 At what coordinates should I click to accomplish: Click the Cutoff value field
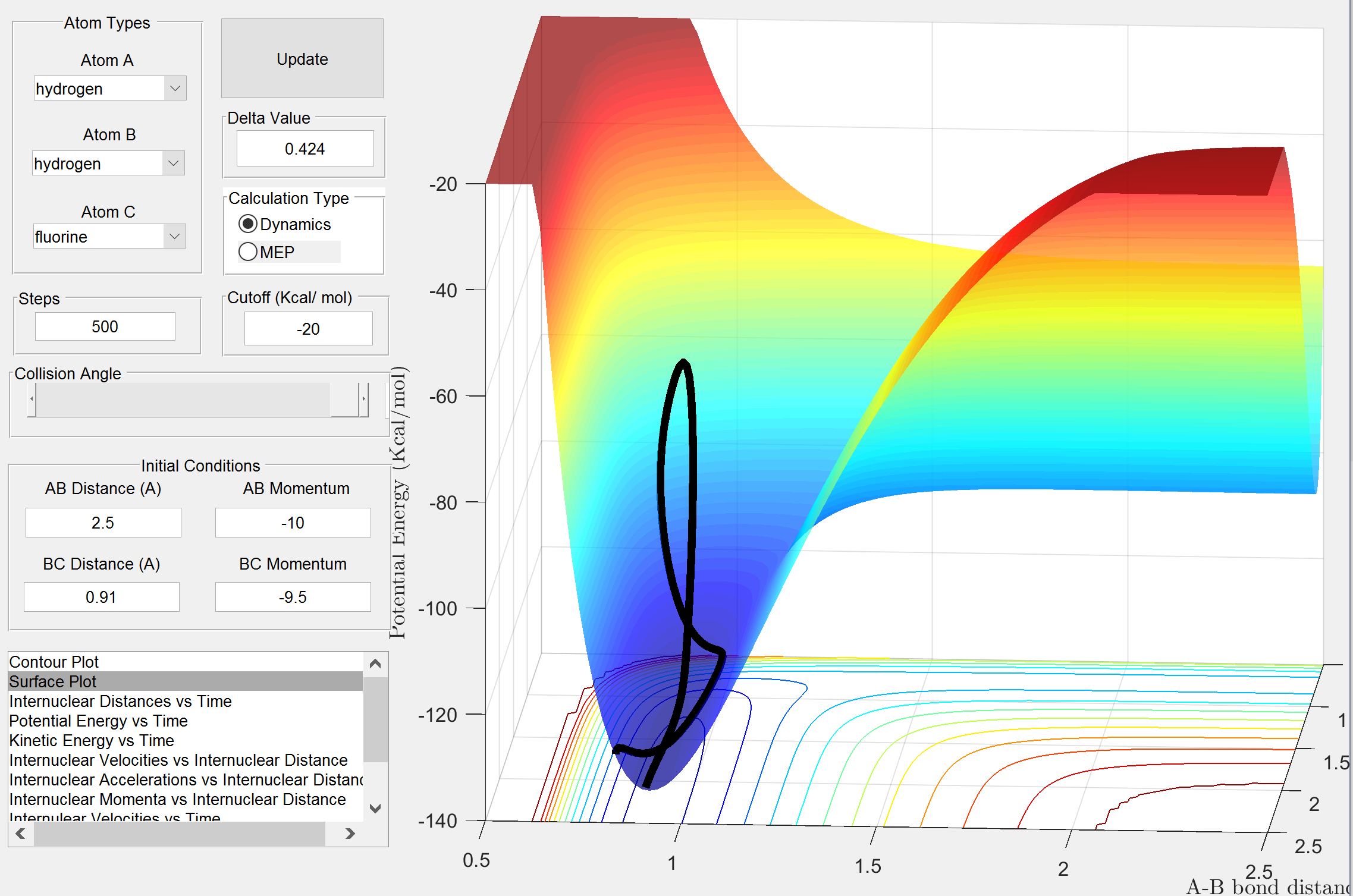pyautogui.click(x=308, y=329)
